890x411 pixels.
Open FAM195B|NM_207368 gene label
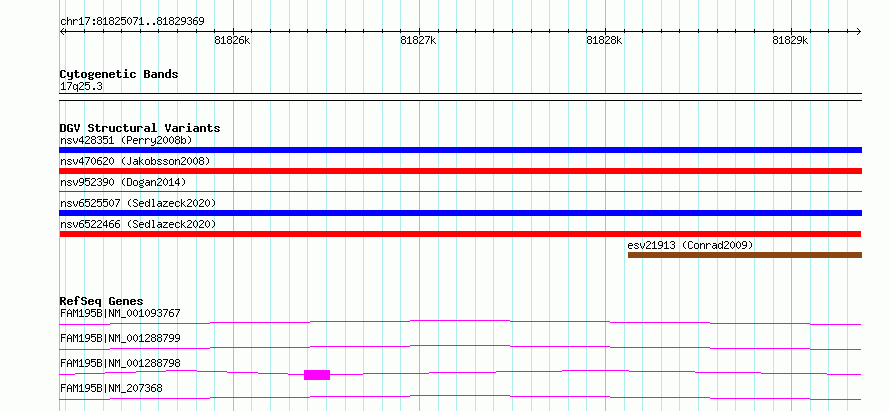(111, 388)
